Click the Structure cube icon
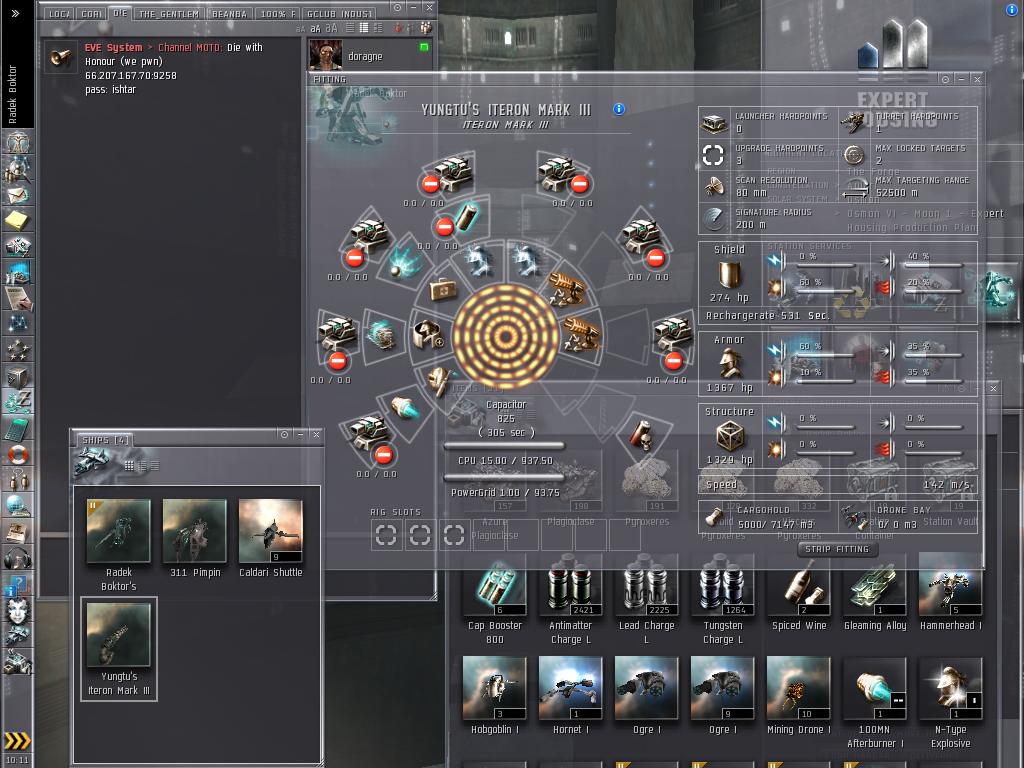1024x768 pixels. pos(729,436)
